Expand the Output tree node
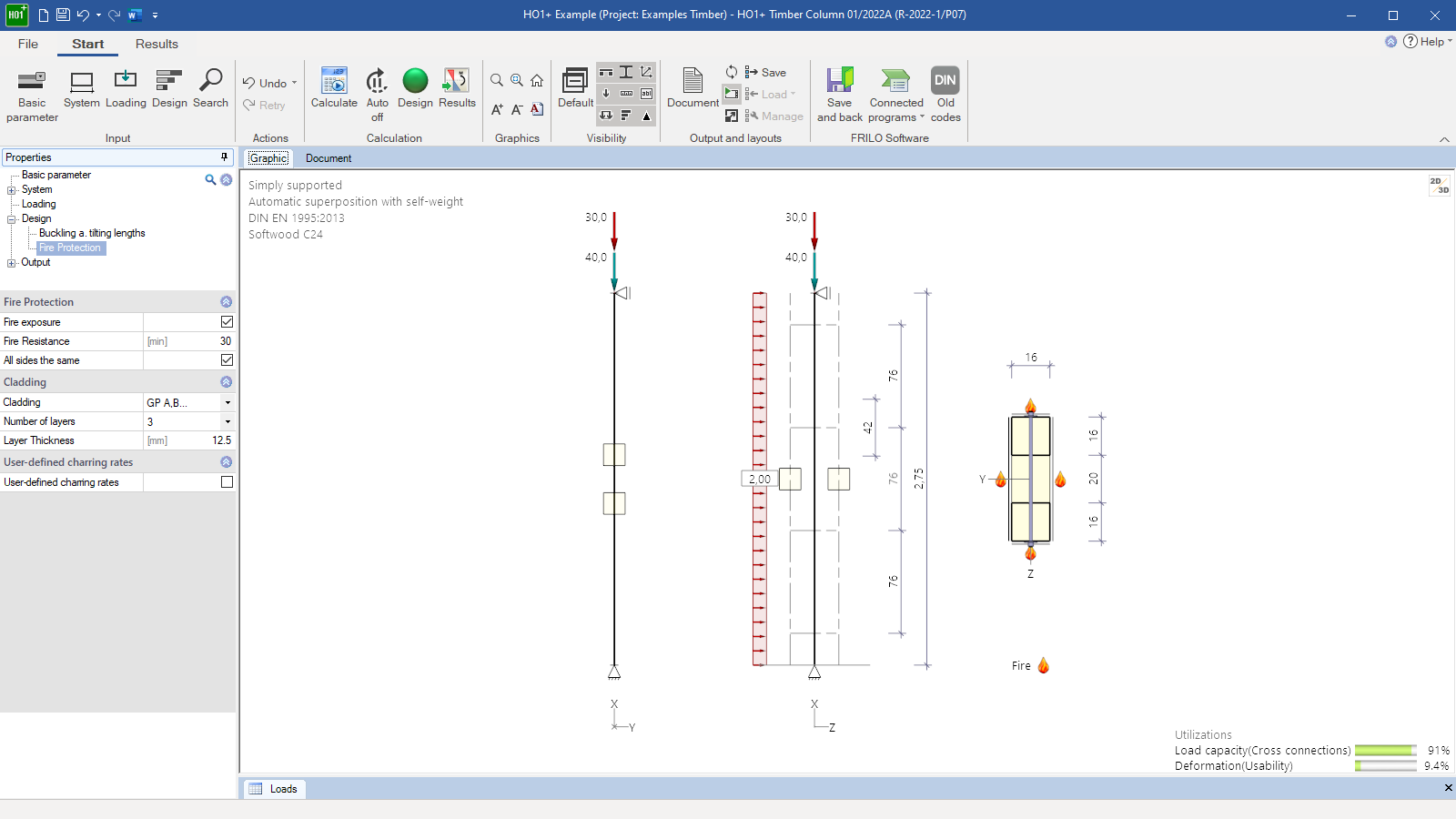The image size is (1456, 819). tap(12, 263)
